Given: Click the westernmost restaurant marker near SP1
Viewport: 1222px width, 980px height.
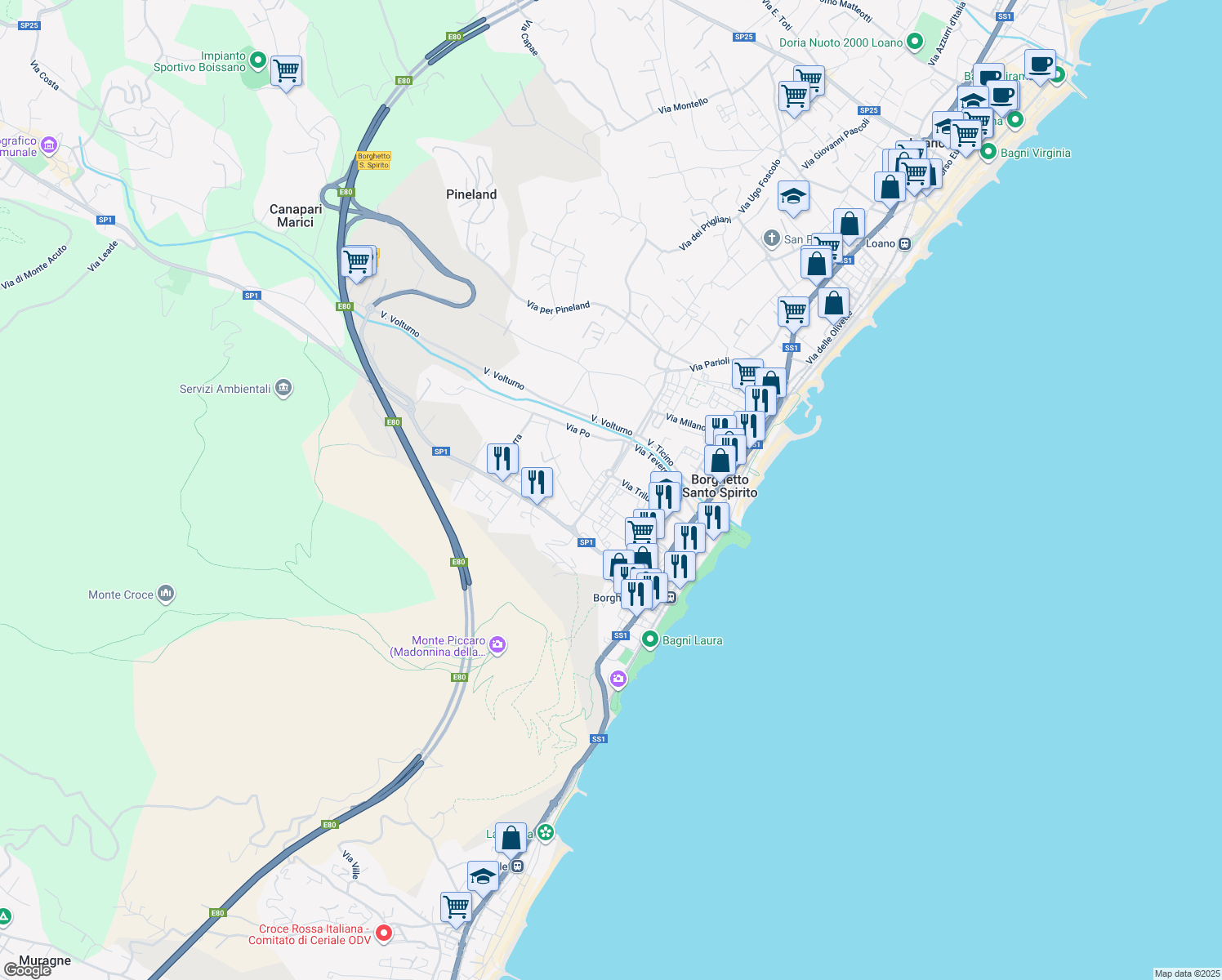Looking at the screenshot, I should 502,461.
